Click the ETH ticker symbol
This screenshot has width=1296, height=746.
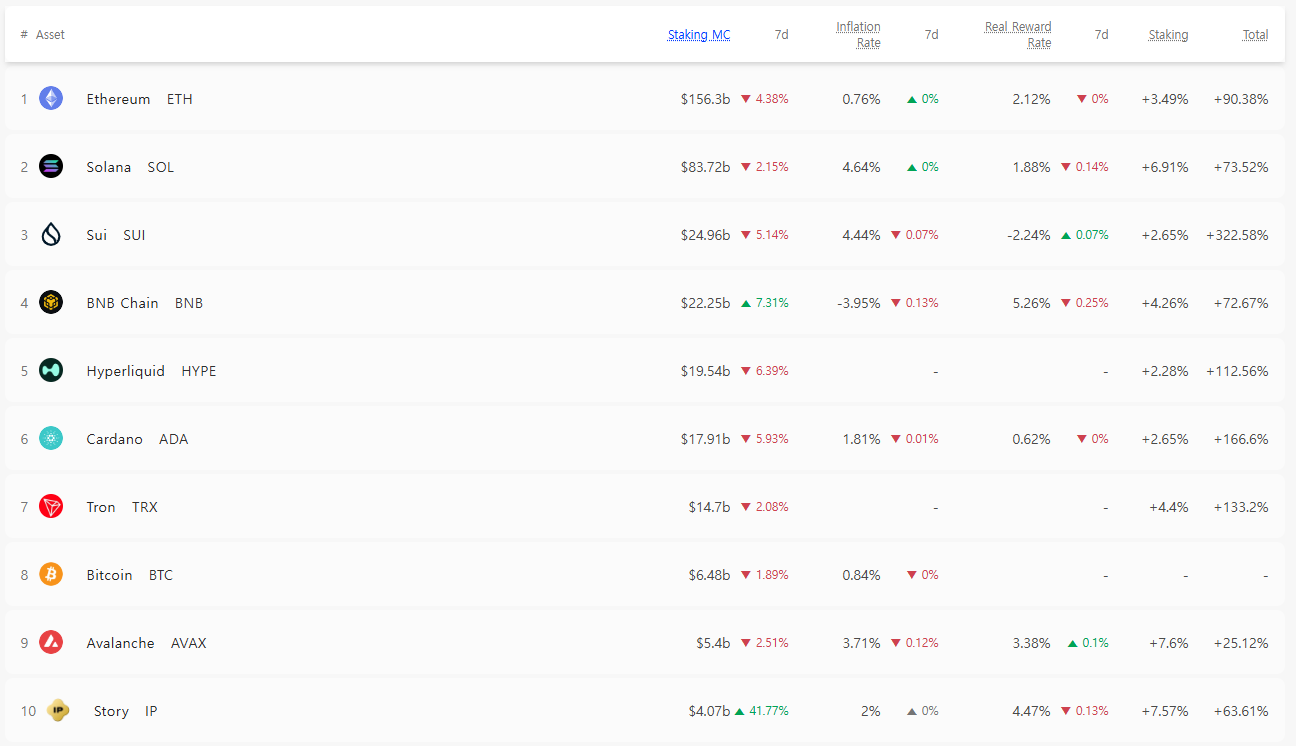[x=180, y=99]
